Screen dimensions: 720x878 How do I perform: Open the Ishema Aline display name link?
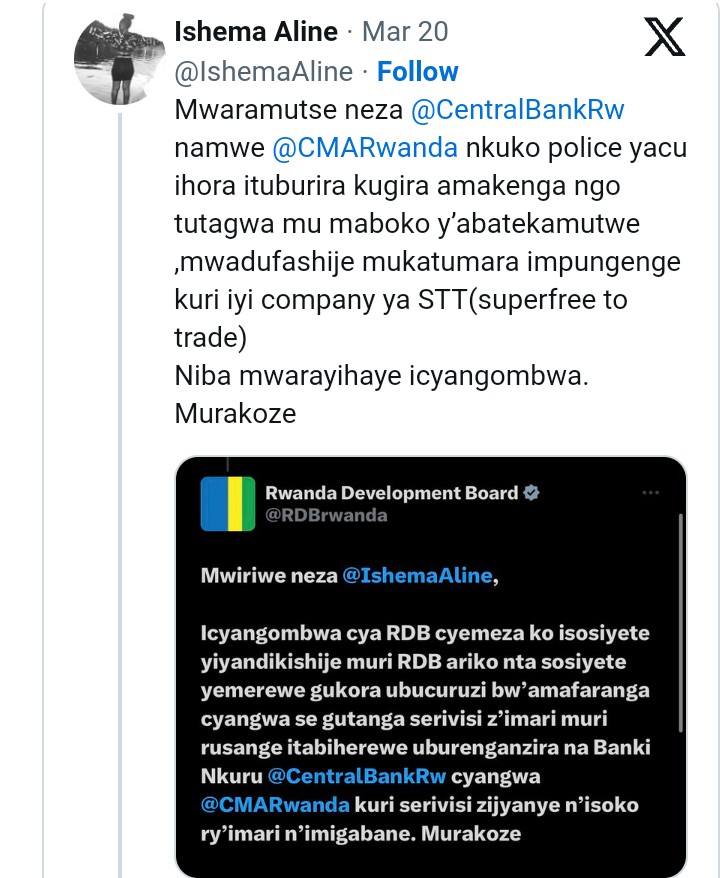click(x=256, y=31)
